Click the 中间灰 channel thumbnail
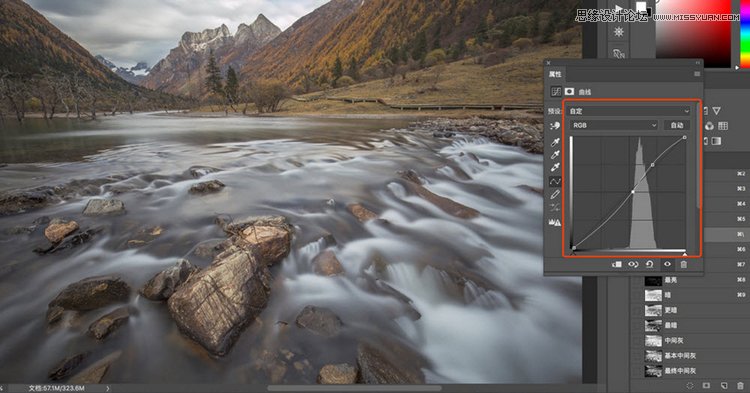The width and height of the screenshot is (750, 393). point(653,341)
